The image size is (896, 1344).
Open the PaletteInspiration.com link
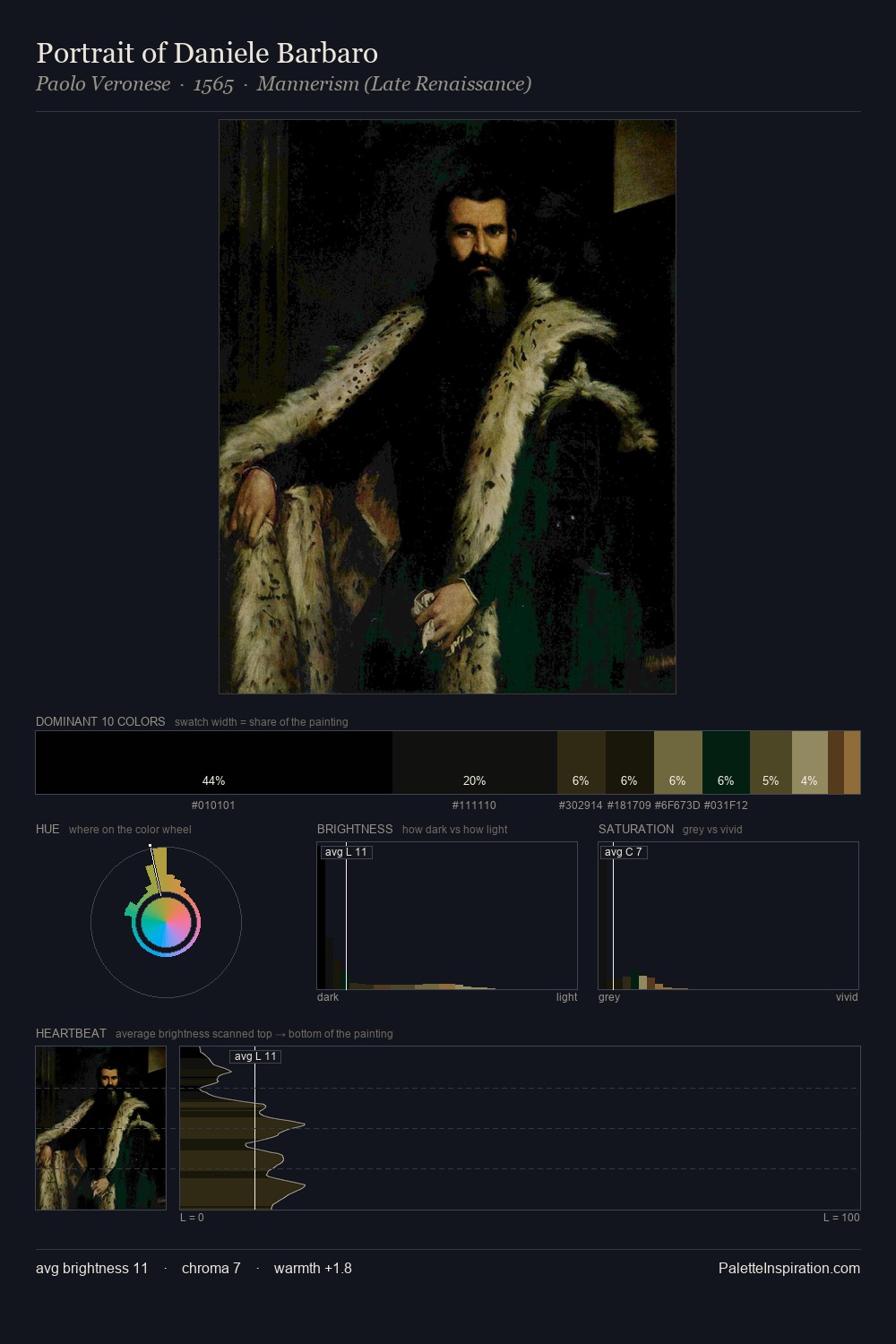789,1268
